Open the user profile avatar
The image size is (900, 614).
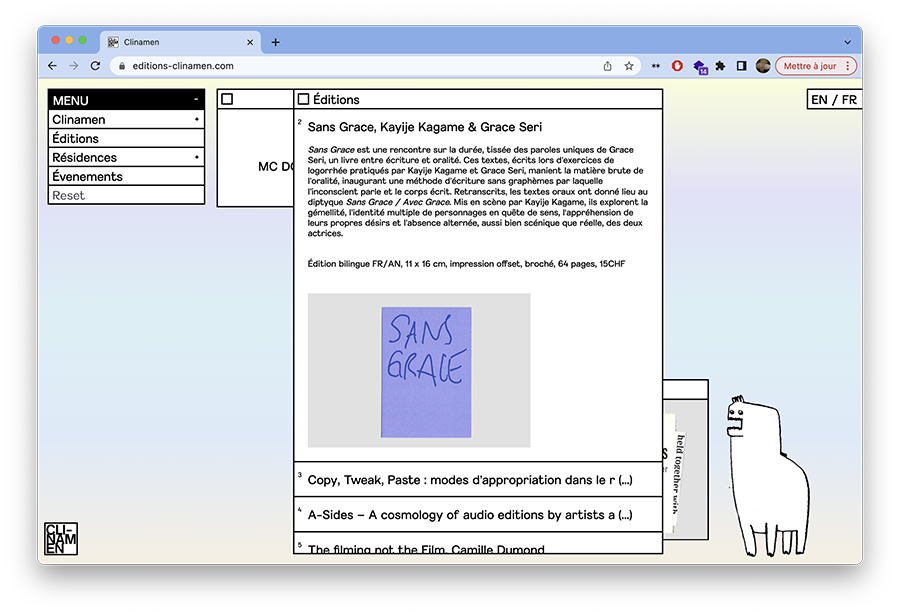(x=763, y=66)
